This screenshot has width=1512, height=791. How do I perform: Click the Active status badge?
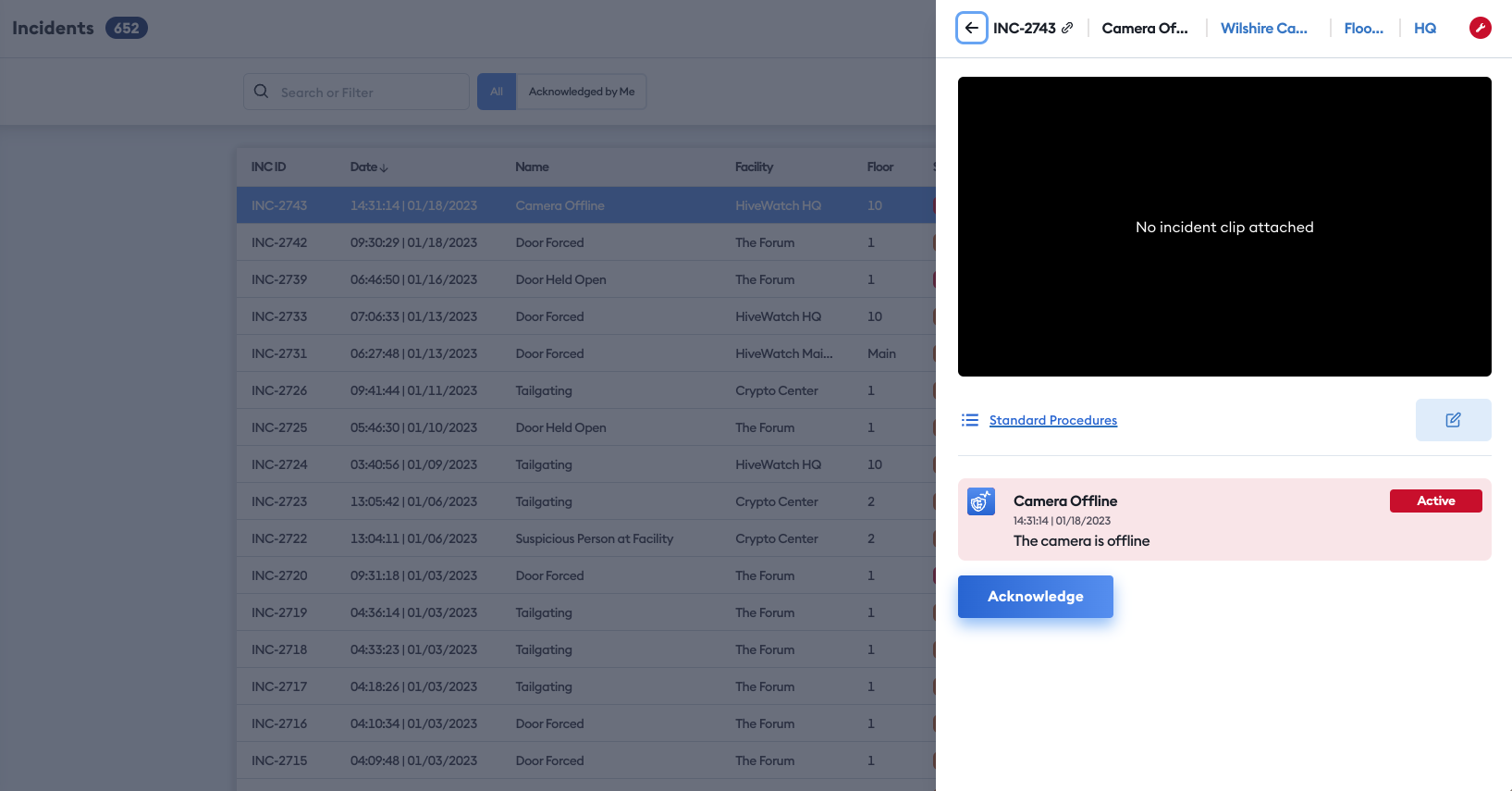1436,501
